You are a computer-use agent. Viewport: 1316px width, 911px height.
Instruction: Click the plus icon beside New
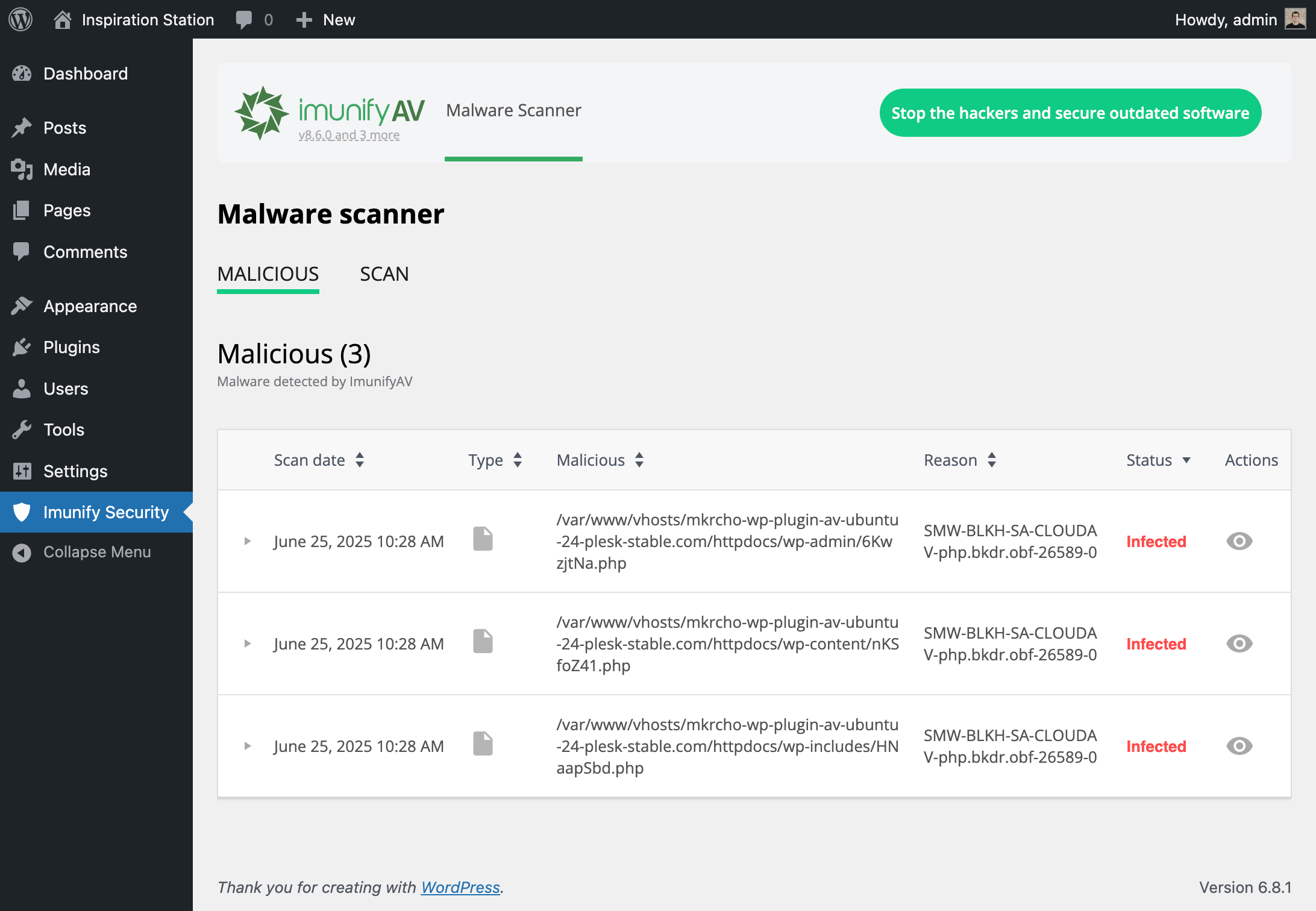pos(304,20)
